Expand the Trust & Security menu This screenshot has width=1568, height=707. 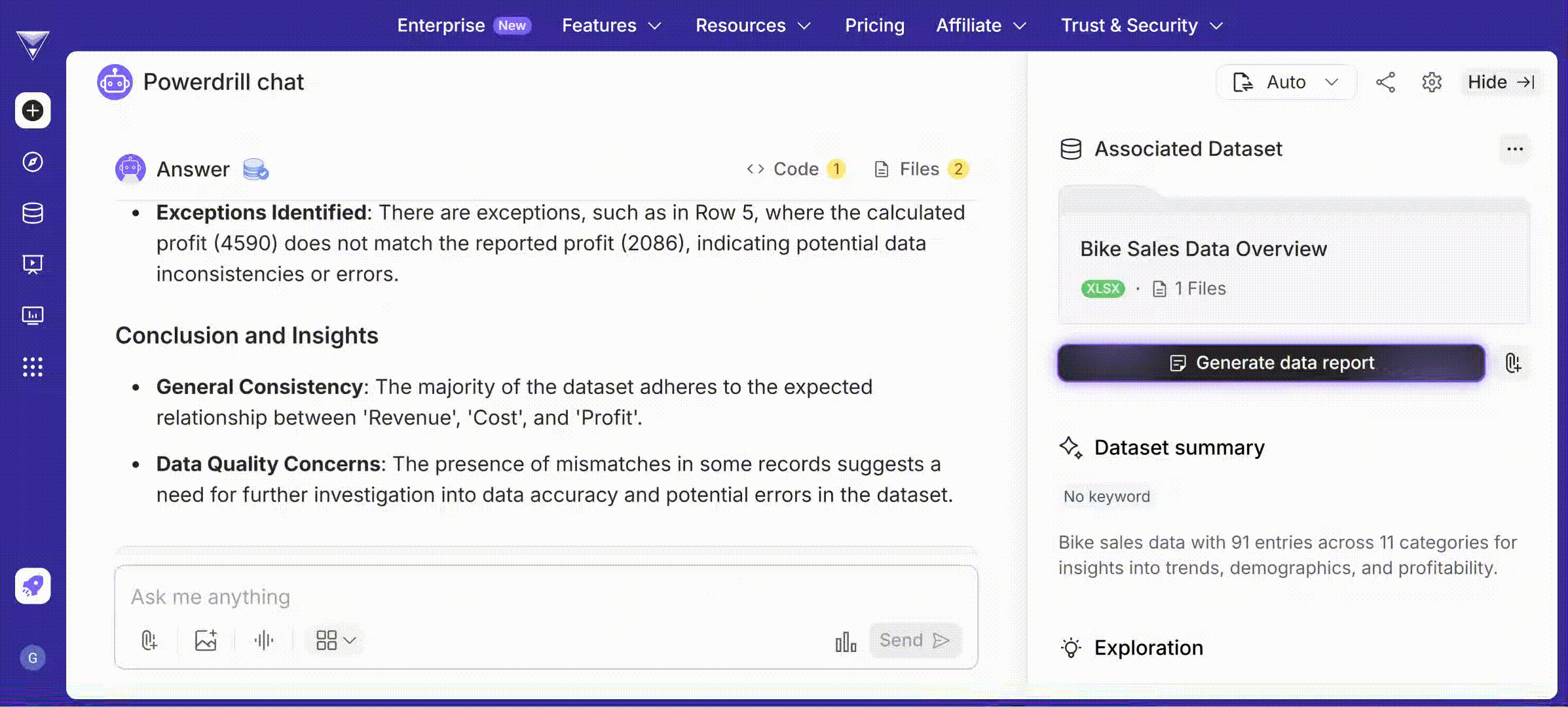(x=1142, y=26)
